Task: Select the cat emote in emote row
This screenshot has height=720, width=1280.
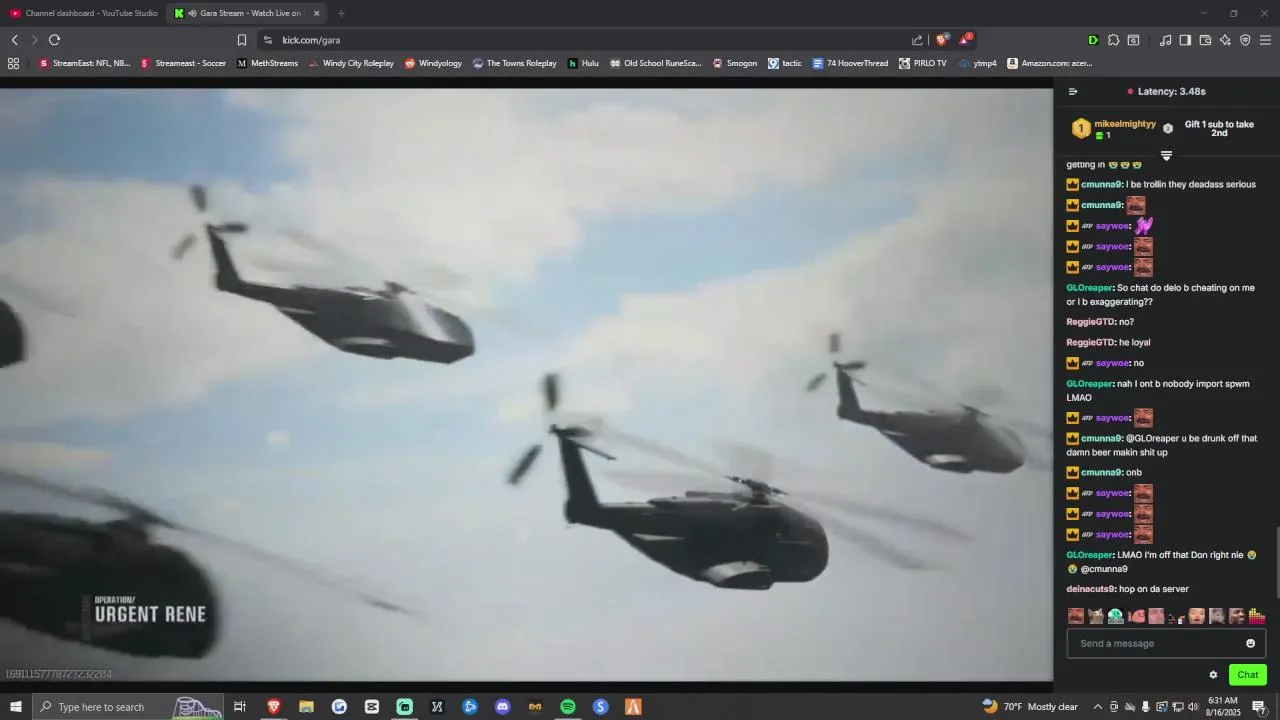Action: pyautogui.click(x=1096, y=616)
